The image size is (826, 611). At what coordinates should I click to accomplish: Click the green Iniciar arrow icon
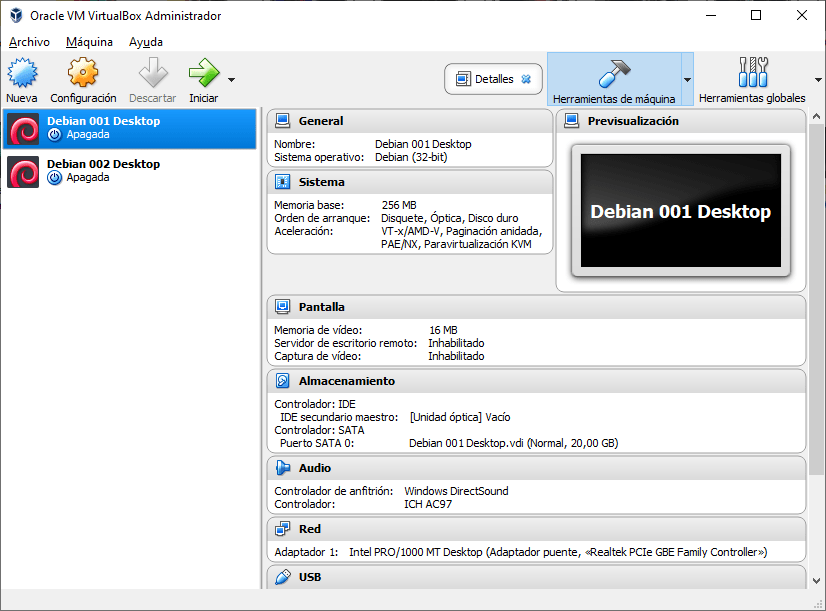click(203, 73)
